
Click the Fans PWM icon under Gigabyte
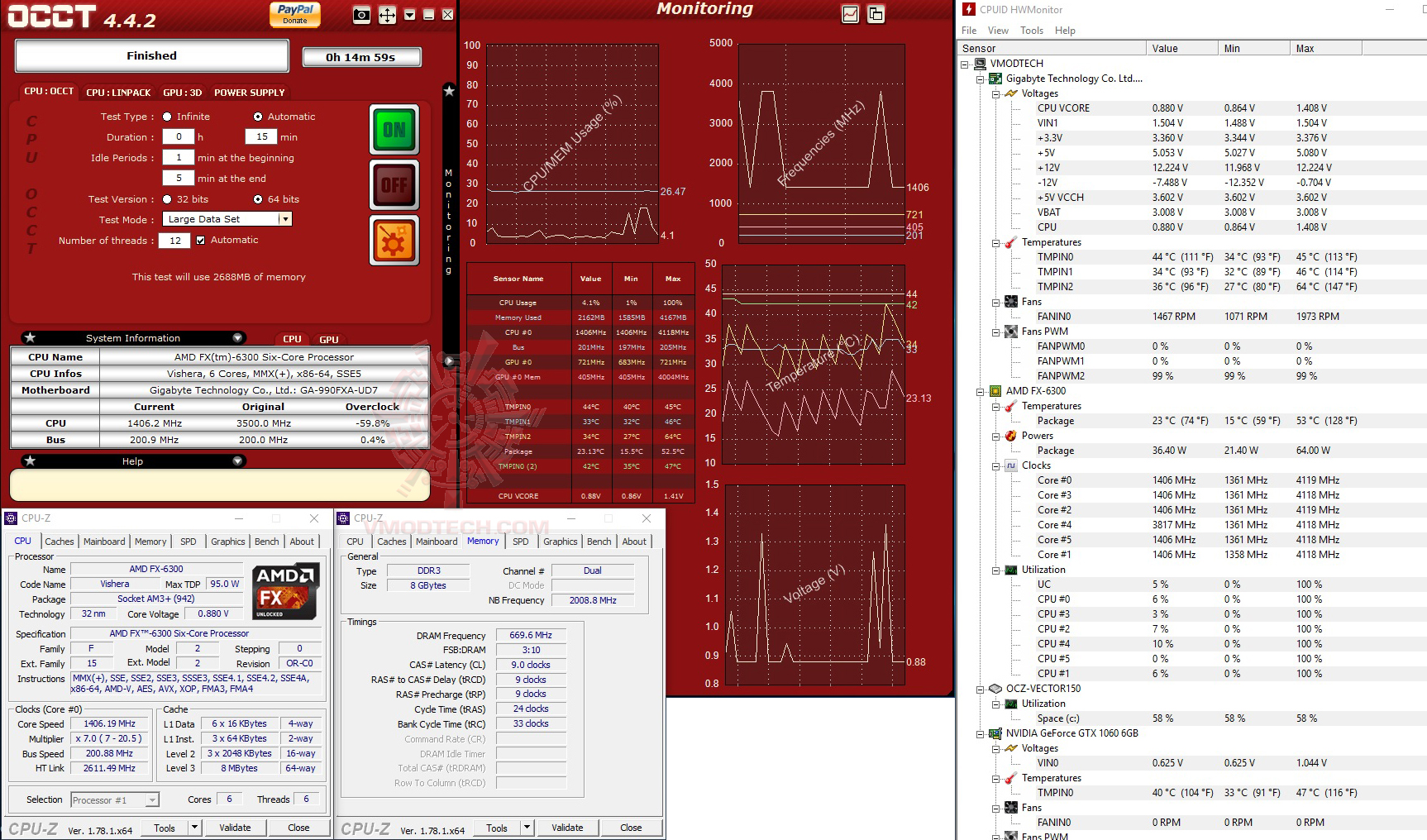coord(1011,332)
